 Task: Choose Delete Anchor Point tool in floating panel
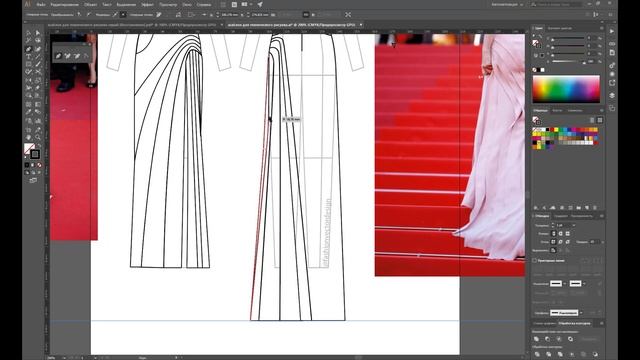(77, 56)
